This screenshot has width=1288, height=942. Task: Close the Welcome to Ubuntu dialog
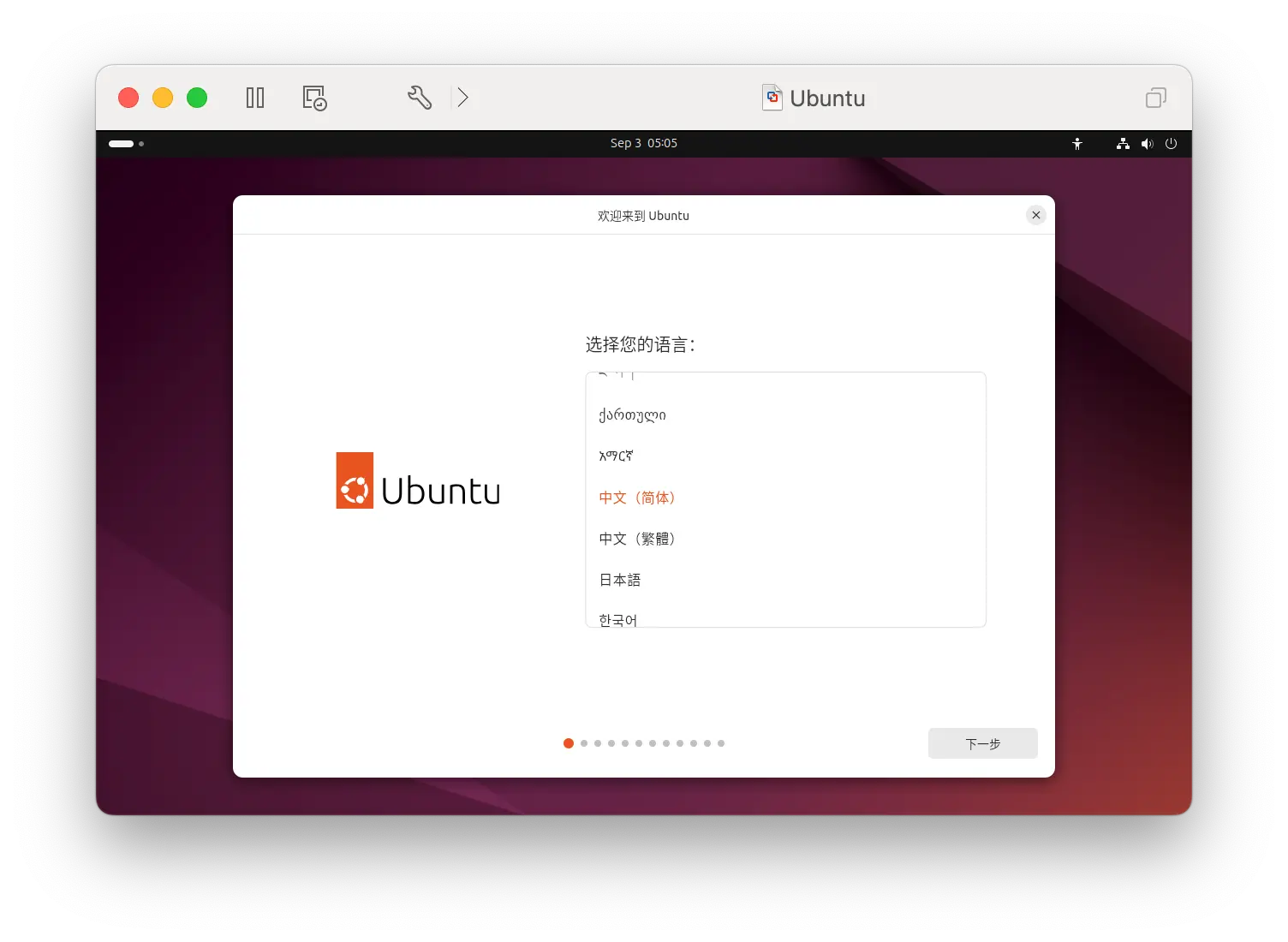click(x=1036, y=215)
